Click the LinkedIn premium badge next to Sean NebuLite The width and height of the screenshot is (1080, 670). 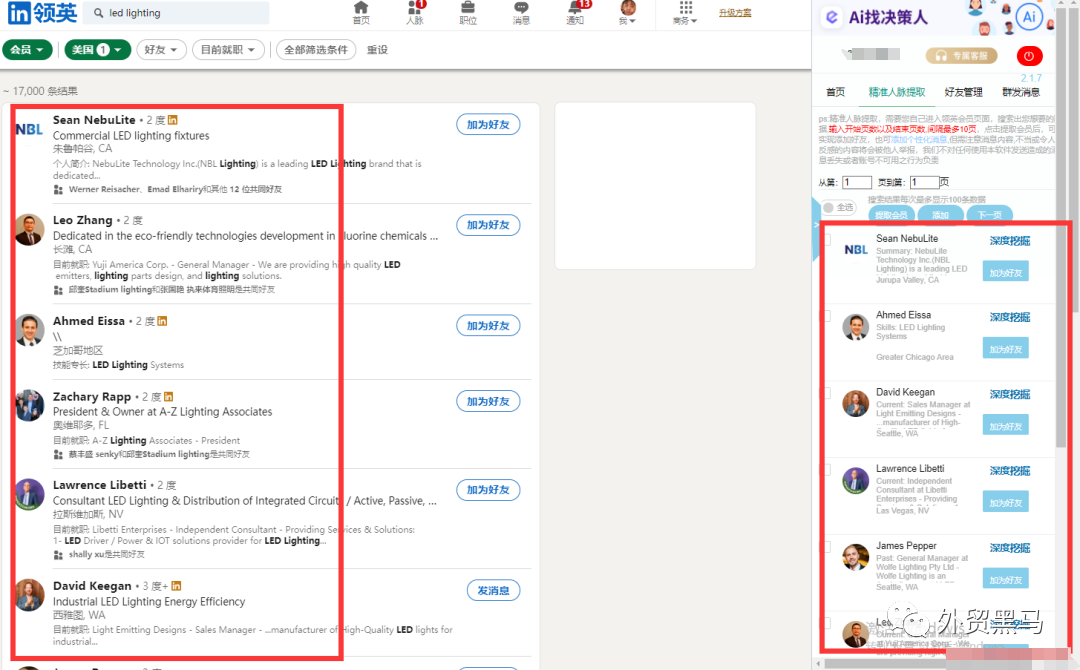(173, 120)
